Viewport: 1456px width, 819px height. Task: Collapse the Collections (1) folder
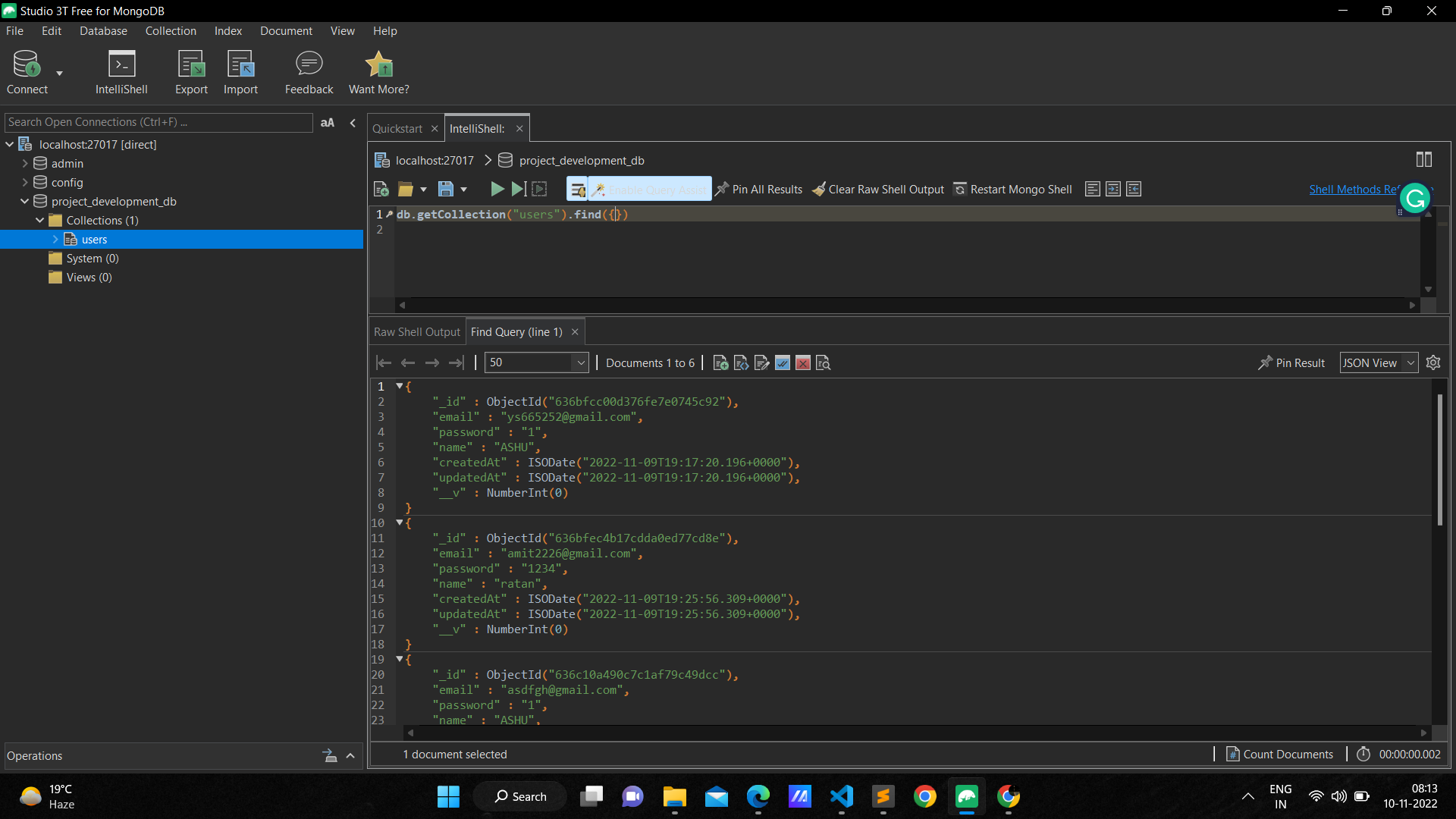[x=39, y=220]
